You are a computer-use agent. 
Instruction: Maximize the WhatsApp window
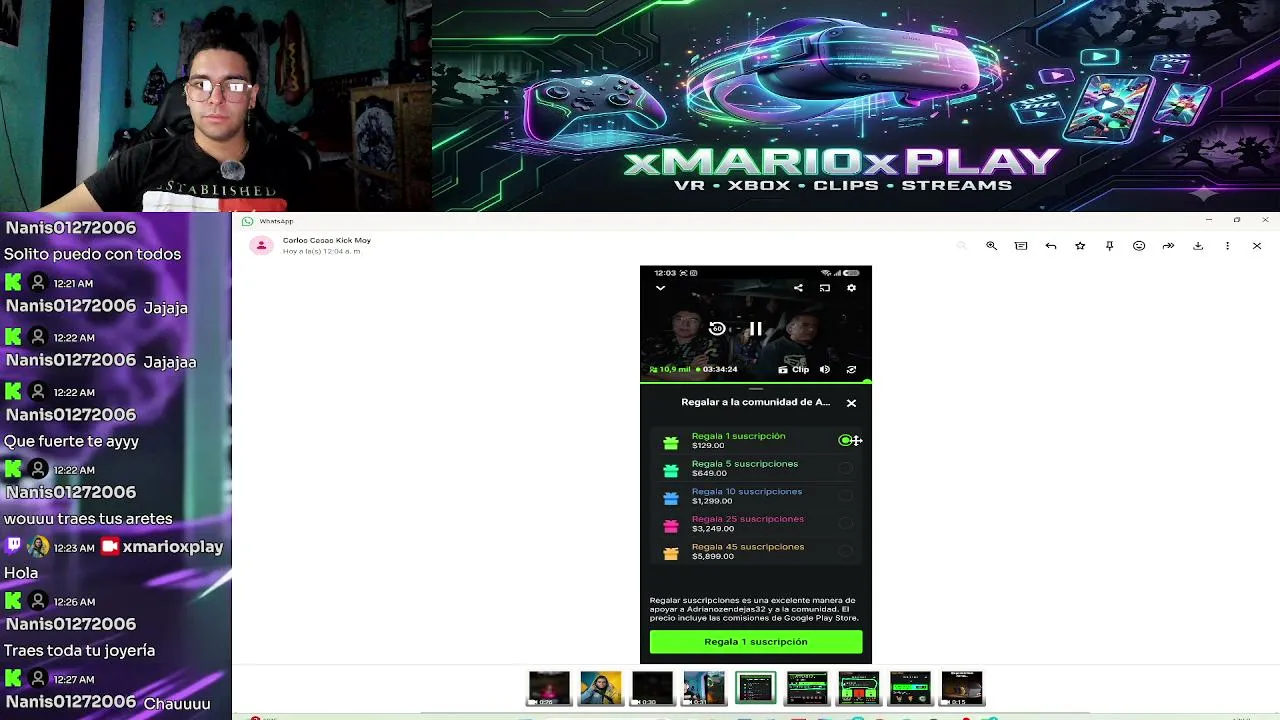tap(1236, 220)
